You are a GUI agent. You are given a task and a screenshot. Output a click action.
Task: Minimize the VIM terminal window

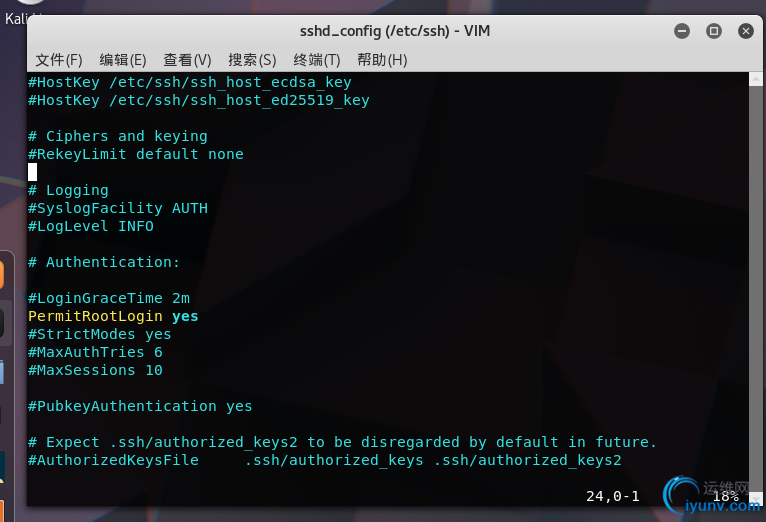tap(682, 31)
